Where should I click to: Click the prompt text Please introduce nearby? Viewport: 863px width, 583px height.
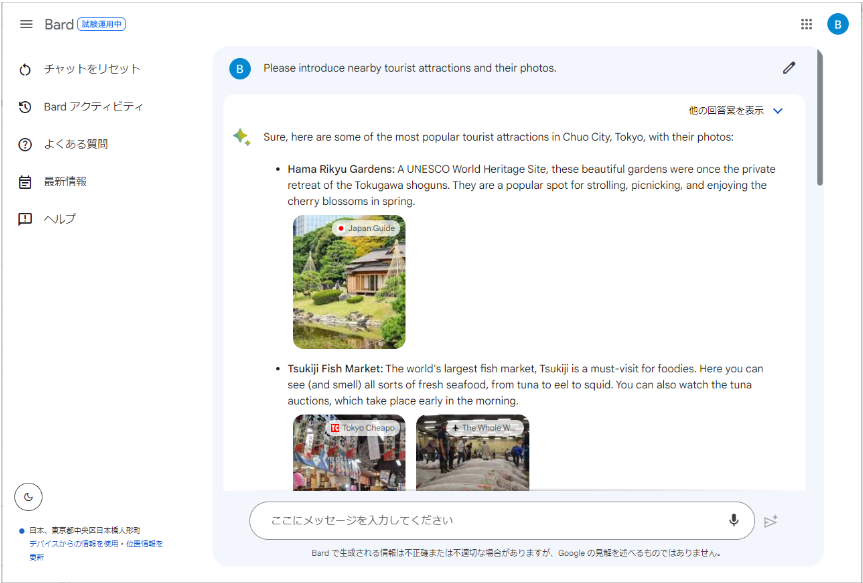pyautogui.click(x=409, y=68)
